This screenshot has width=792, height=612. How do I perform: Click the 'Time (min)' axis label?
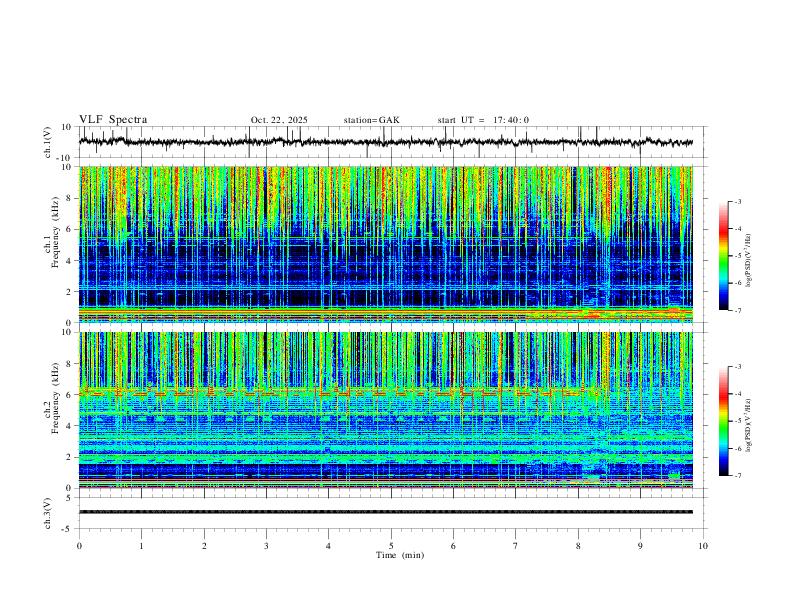click(x=400, y=555)
